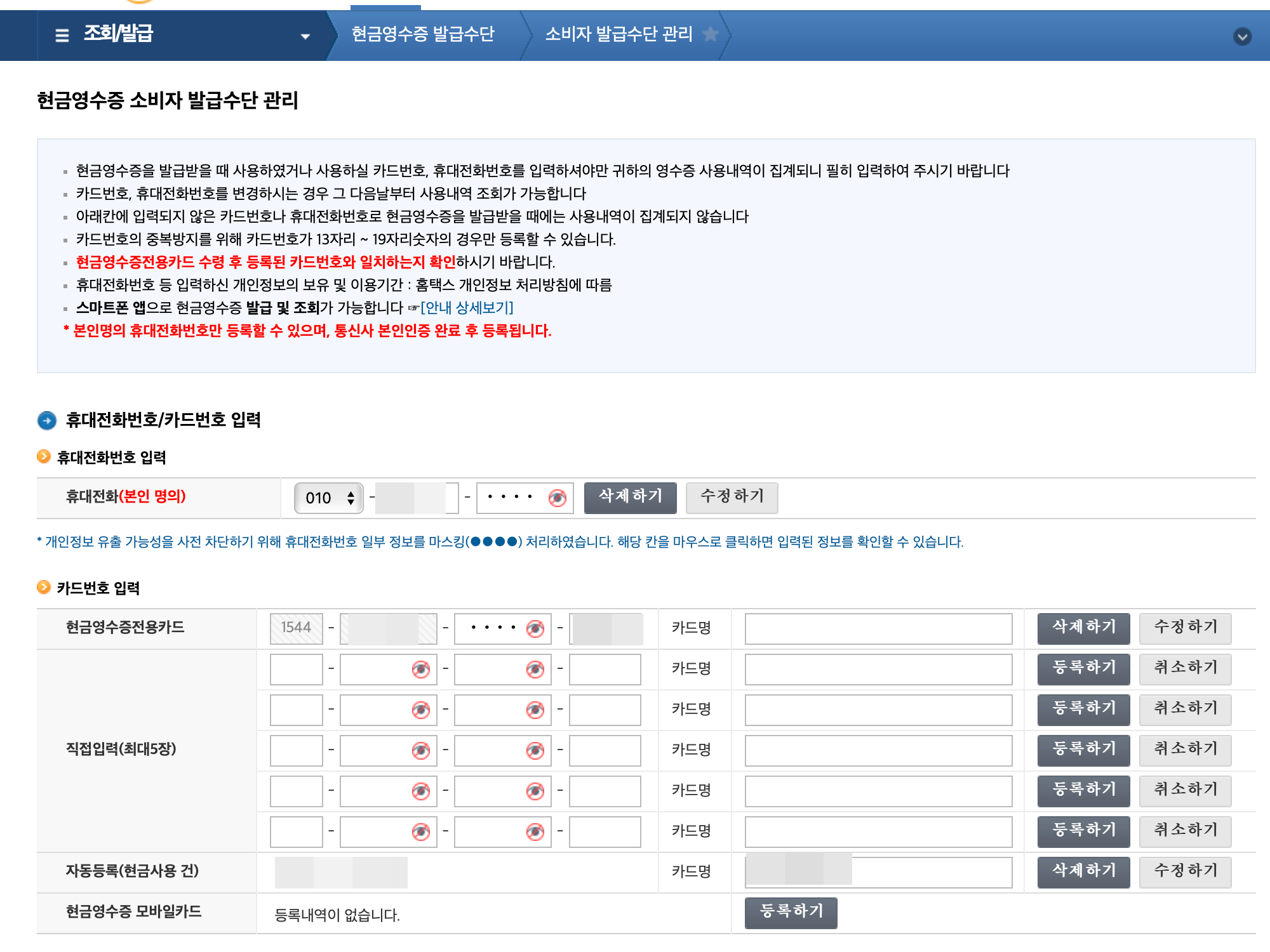Click the 카드명 input field for 현금영수증전용카드
Screen dimensions: 1270x952
pyautogui.click(x=878, y=629)
